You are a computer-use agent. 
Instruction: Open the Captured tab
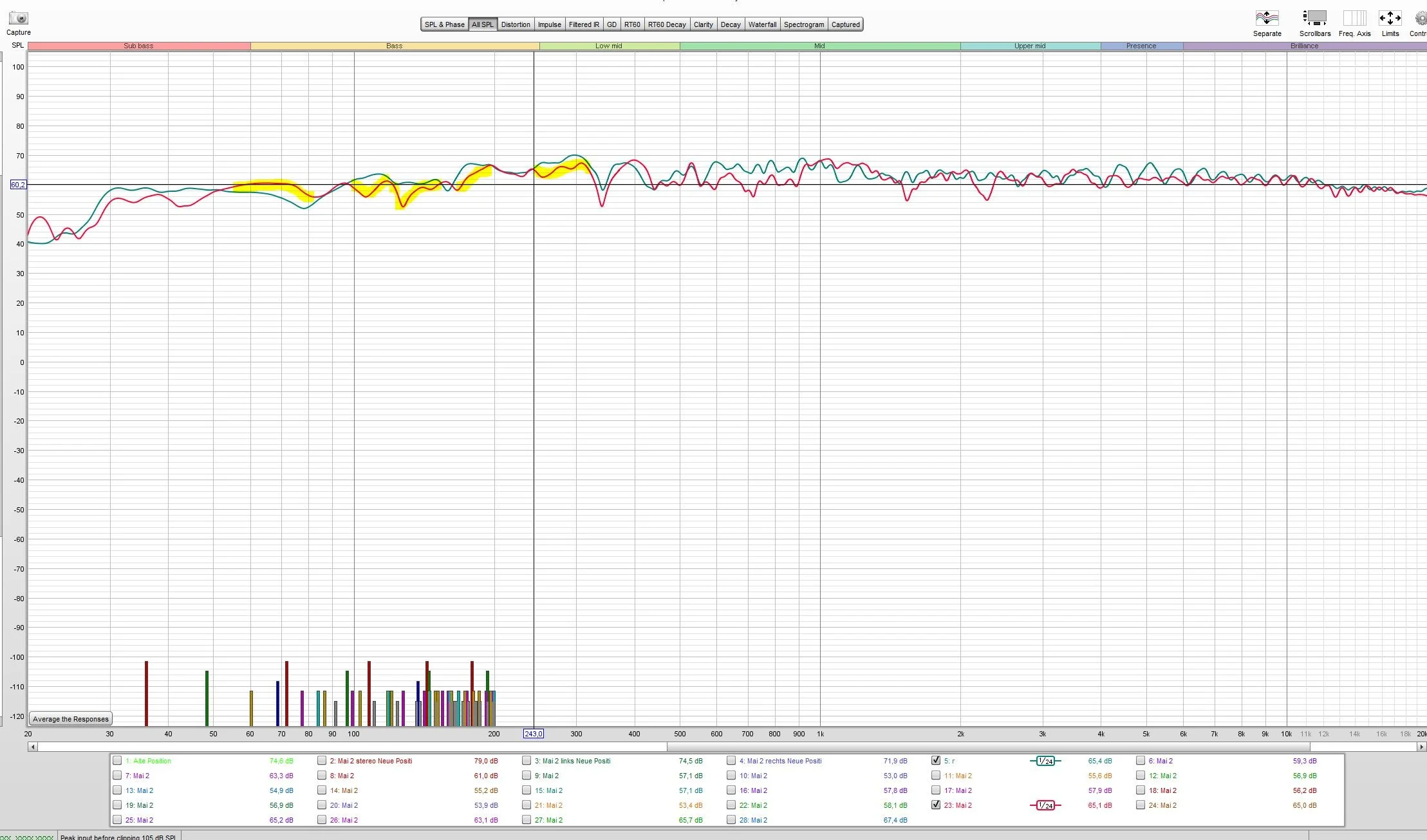coord(845,24)
